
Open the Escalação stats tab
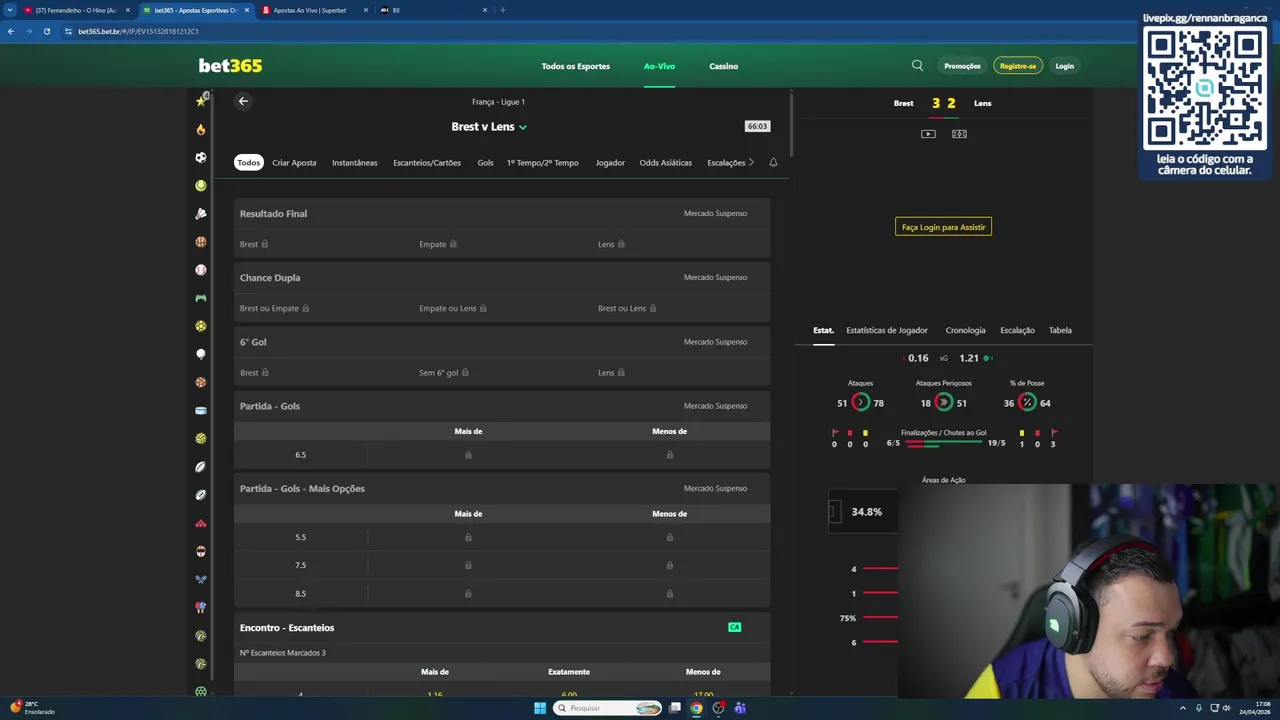(1017, 330)
